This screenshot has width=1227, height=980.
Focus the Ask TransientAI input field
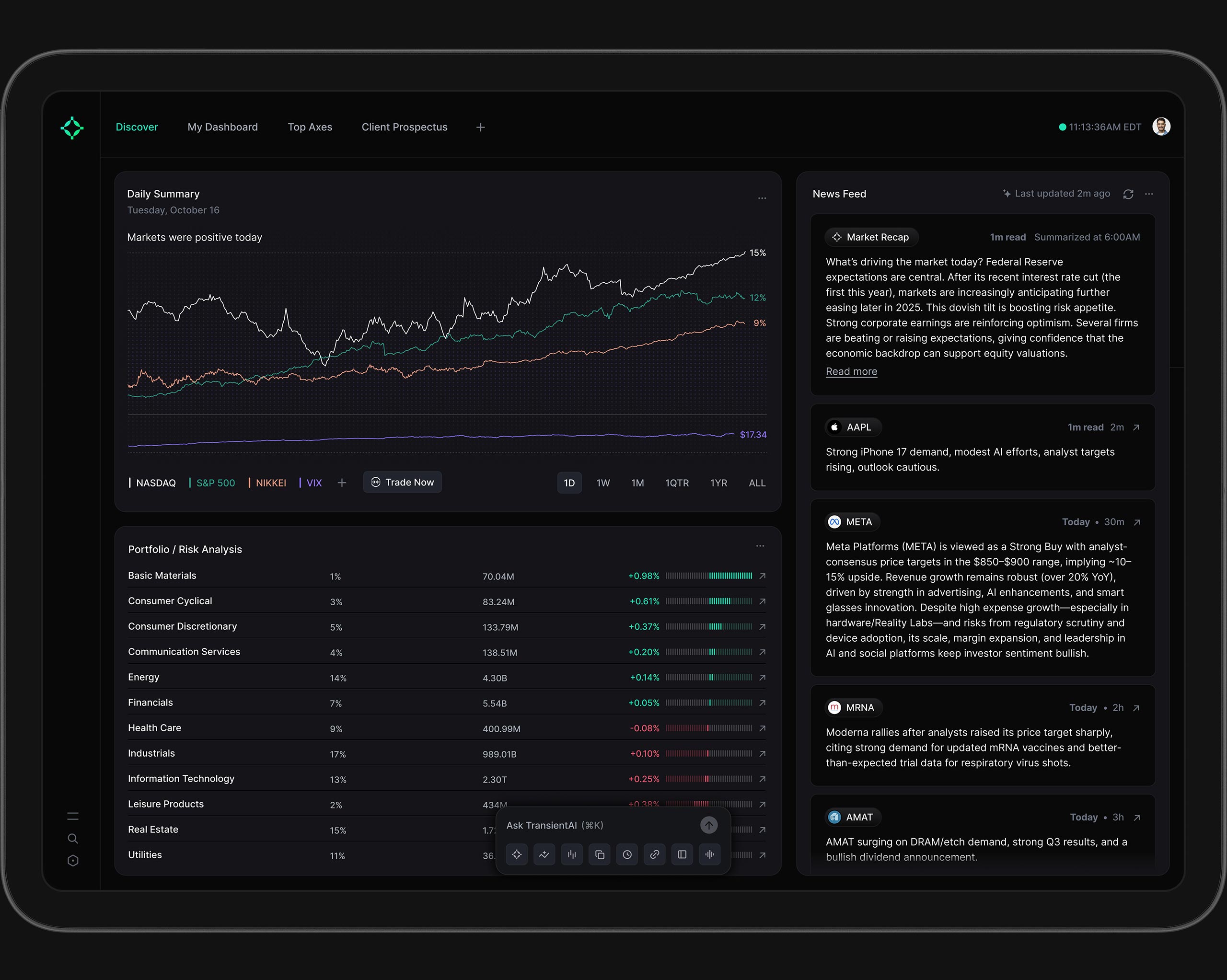(592, 825)
